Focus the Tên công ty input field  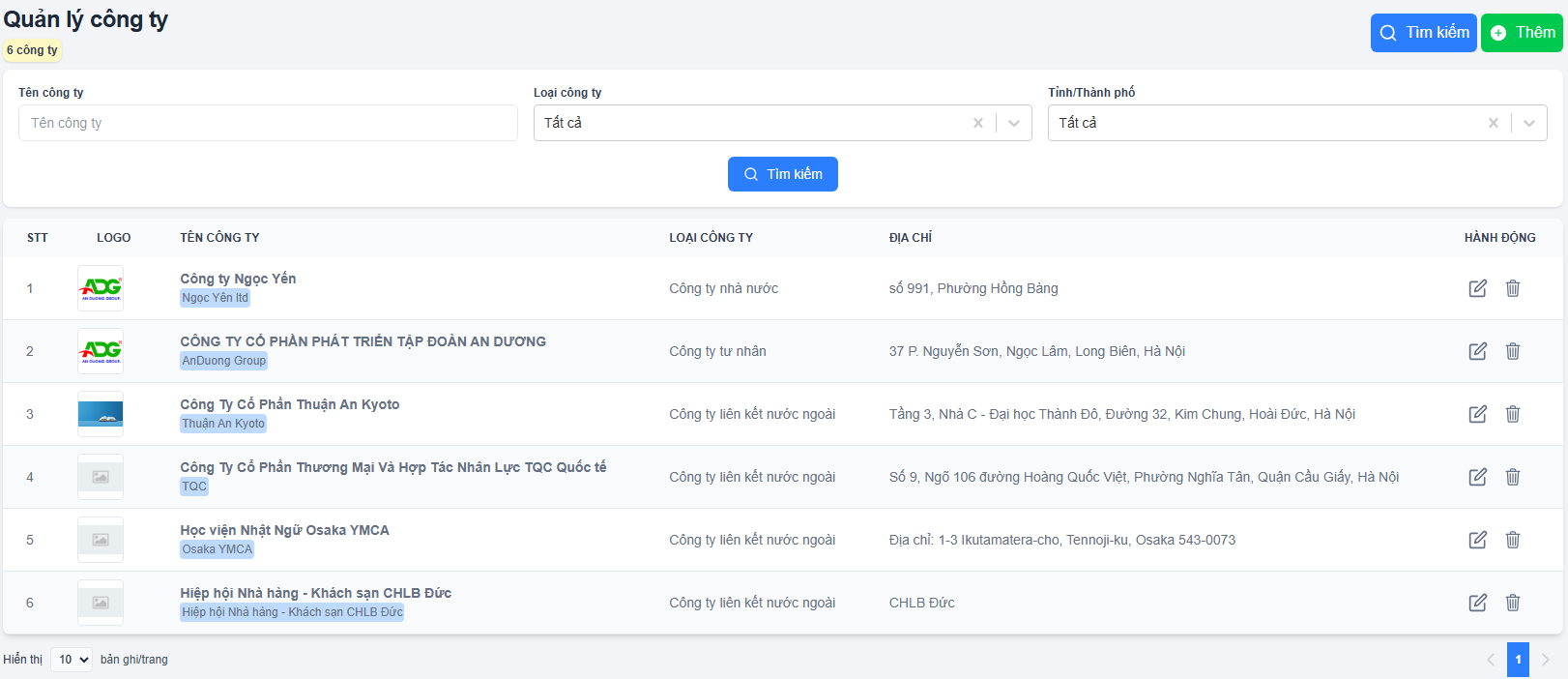(268, 123)
